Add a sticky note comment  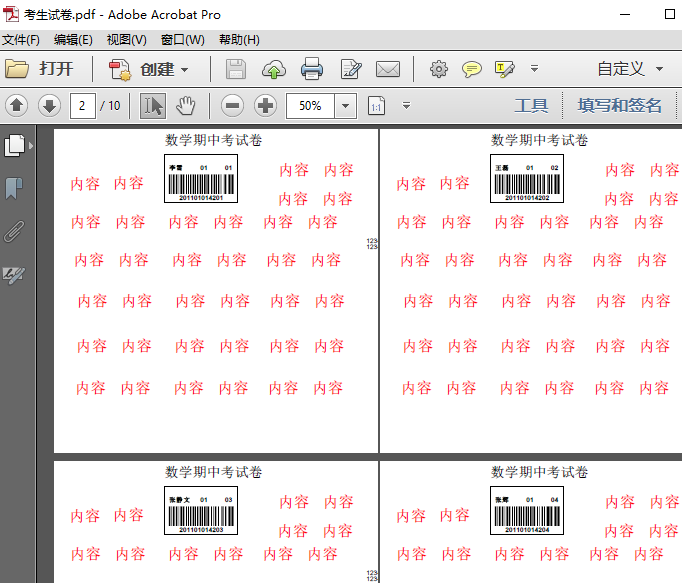(x=471, y=69)
